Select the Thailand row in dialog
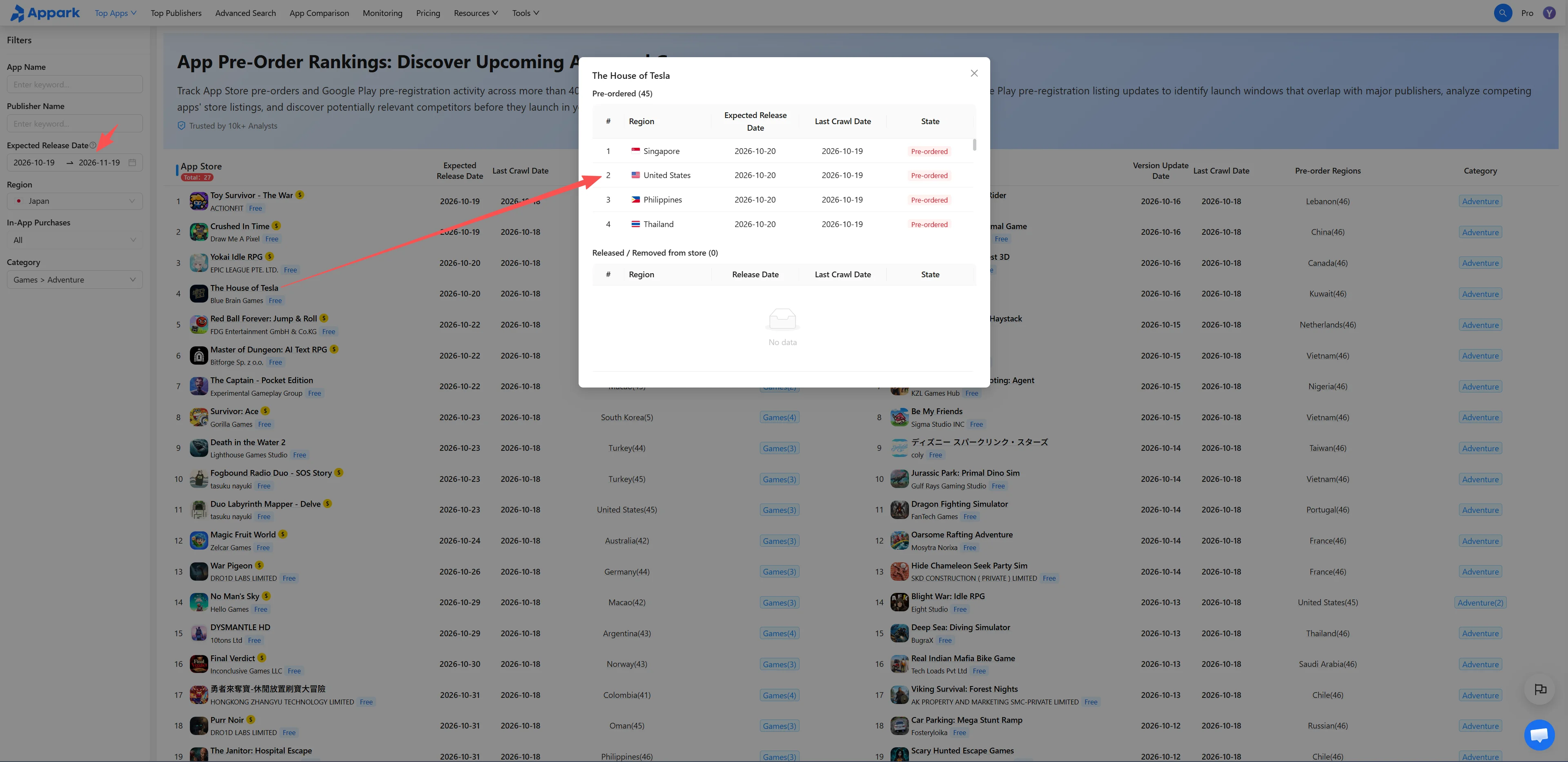The width and height of the screenshot is (1568, 762). (x=783, y=224)
